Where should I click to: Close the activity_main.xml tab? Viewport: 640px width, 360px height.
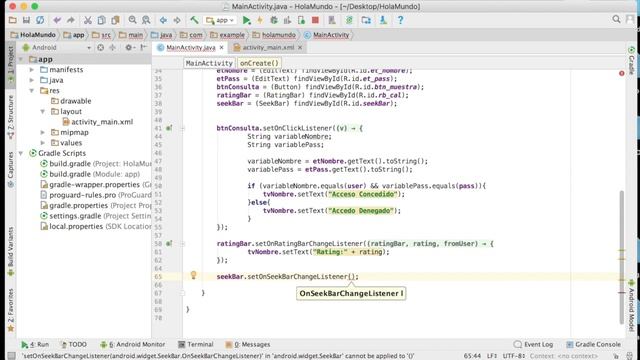[300, 47]
